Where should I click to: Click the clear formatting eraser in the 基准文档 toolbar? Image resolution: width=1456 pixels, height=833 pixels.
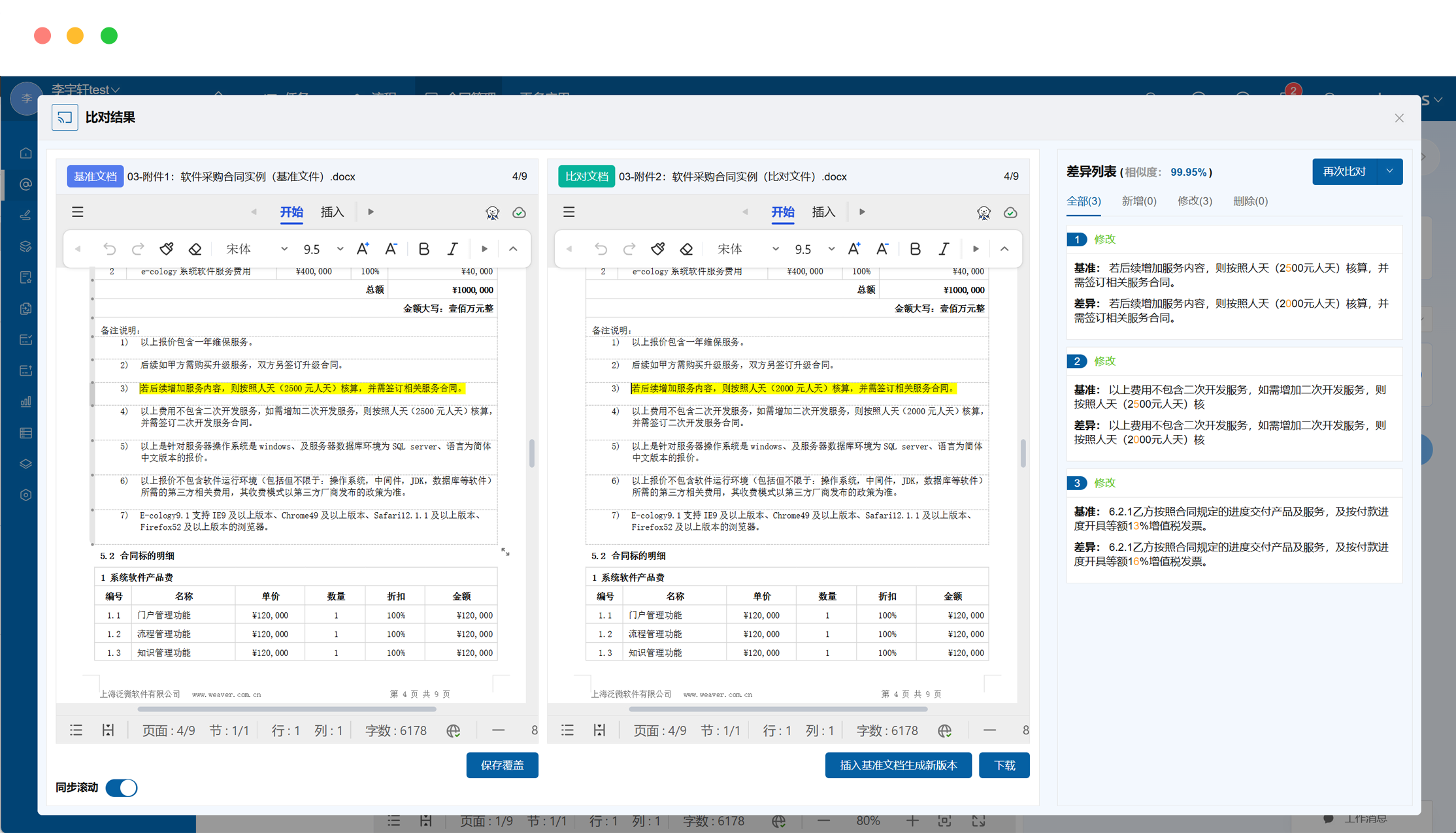tap(195, 249)
